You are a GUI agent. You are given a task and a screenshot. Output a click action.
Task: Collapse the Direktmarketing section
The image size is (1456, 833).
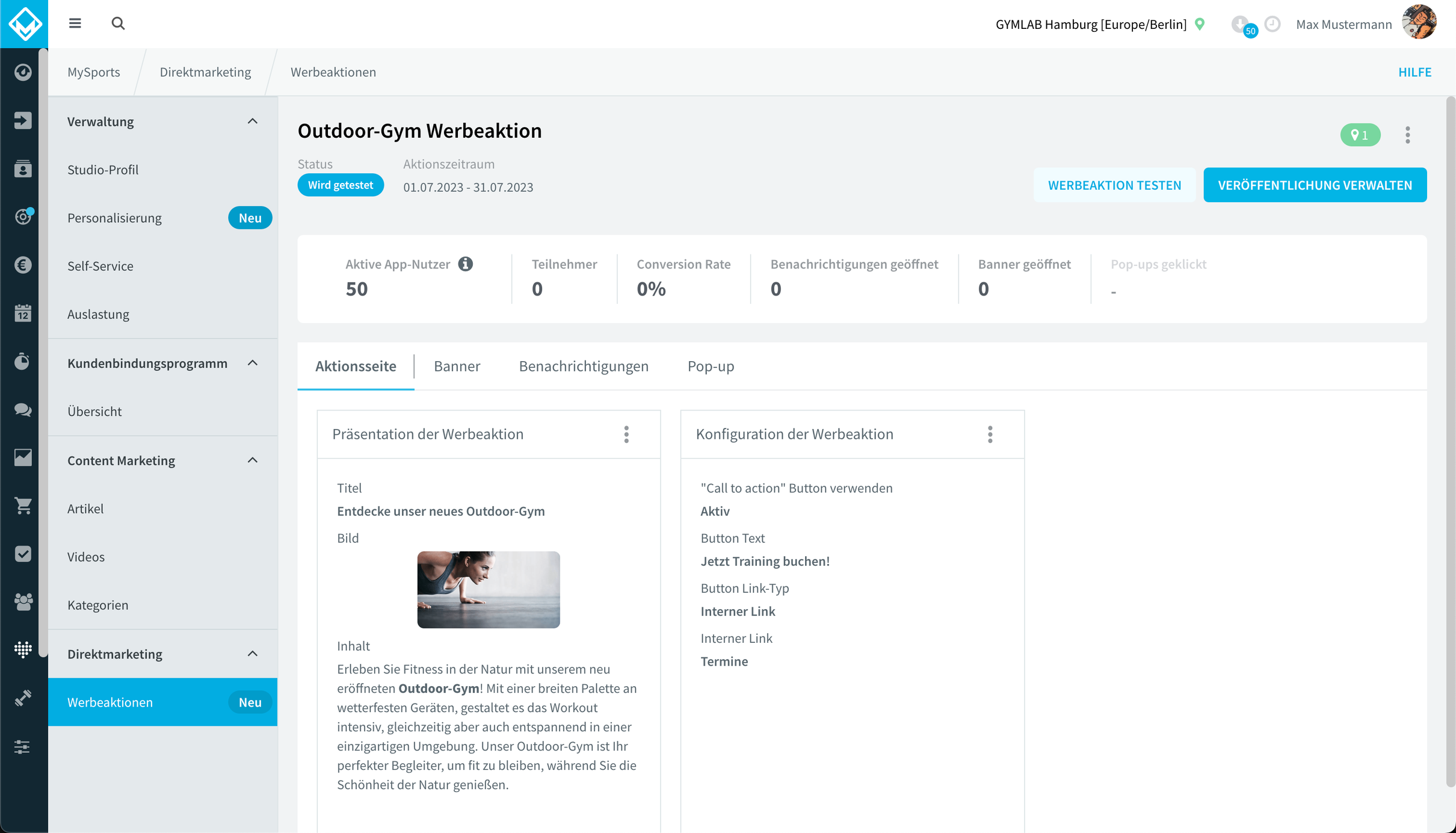tap(253, 654)
